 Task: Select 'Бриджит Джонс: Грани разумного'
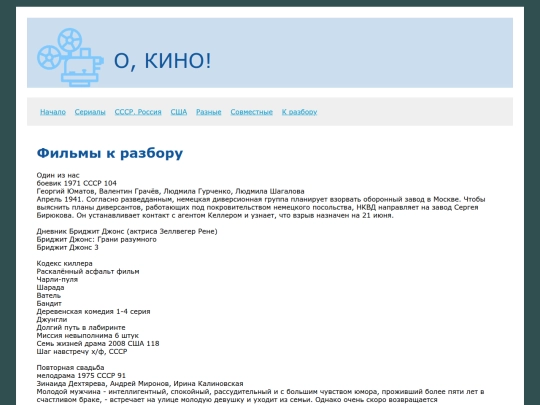click(x=96, y=239)
